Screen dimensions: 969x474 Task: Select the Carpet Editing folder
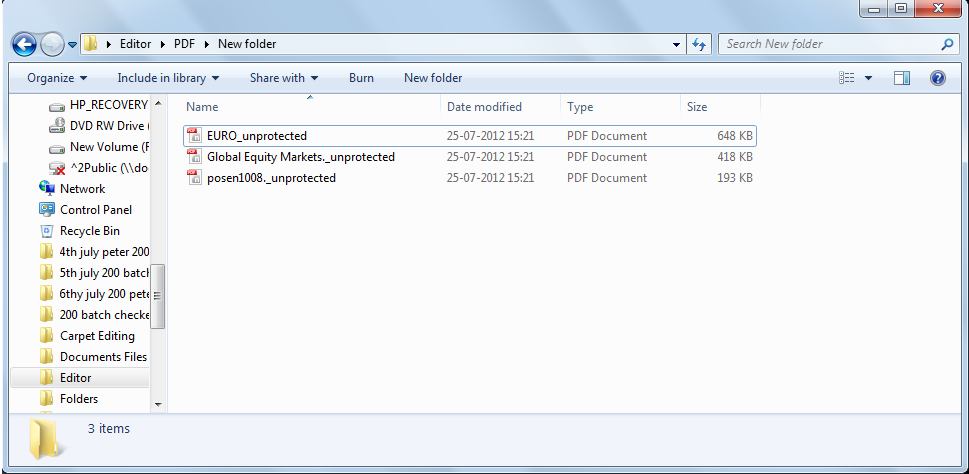pyautogui.click(x=97, y=336)
